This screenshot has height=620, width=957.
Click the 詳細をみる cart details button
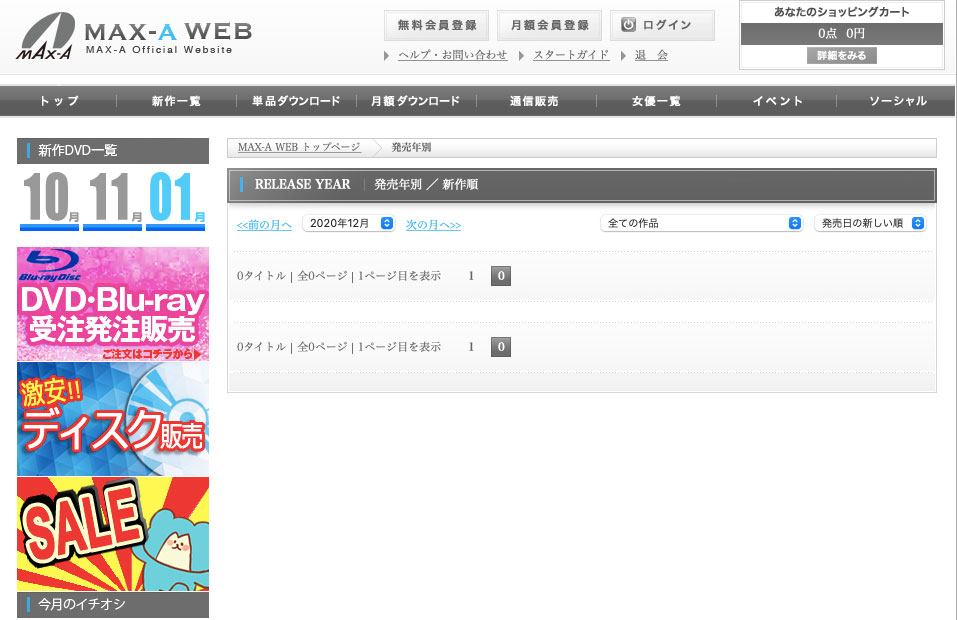pyautogui.click(x=842, y=55)
